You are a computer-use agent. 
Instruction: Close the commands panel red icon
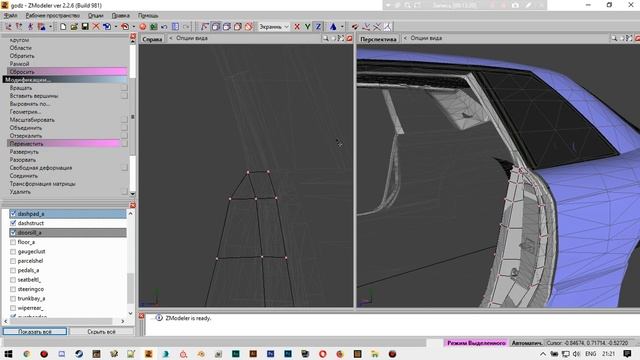coord(133,37)
